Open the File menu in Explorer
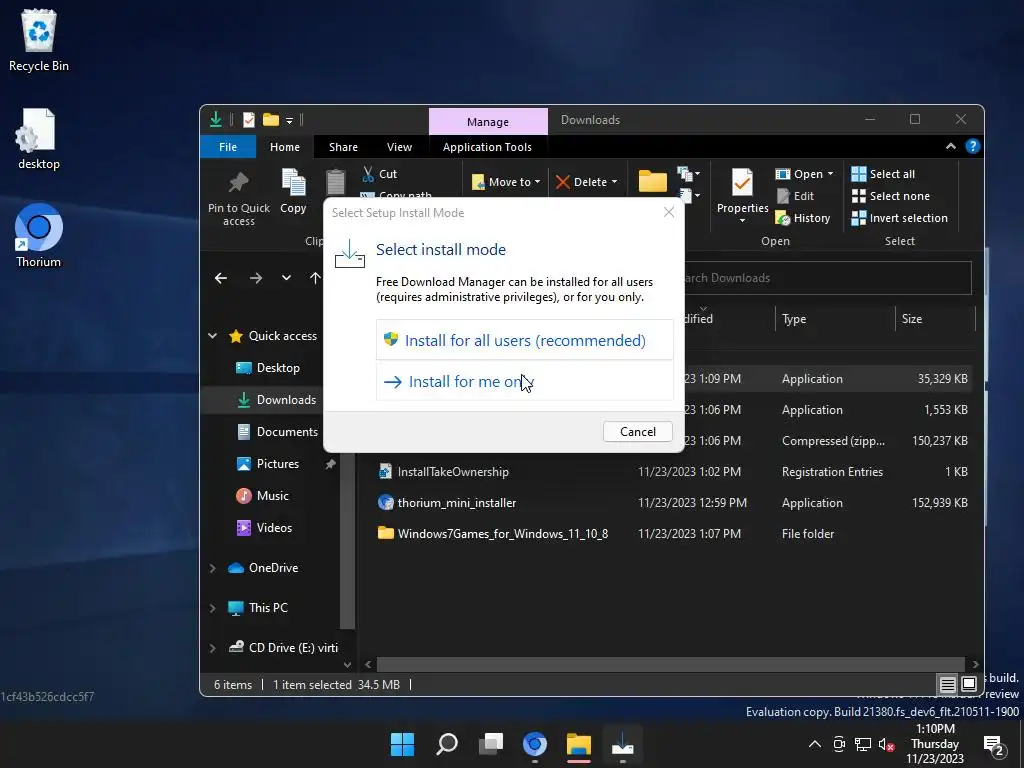Image resolution: width=1024 pixels, height=768 pixels. point(228,147)
